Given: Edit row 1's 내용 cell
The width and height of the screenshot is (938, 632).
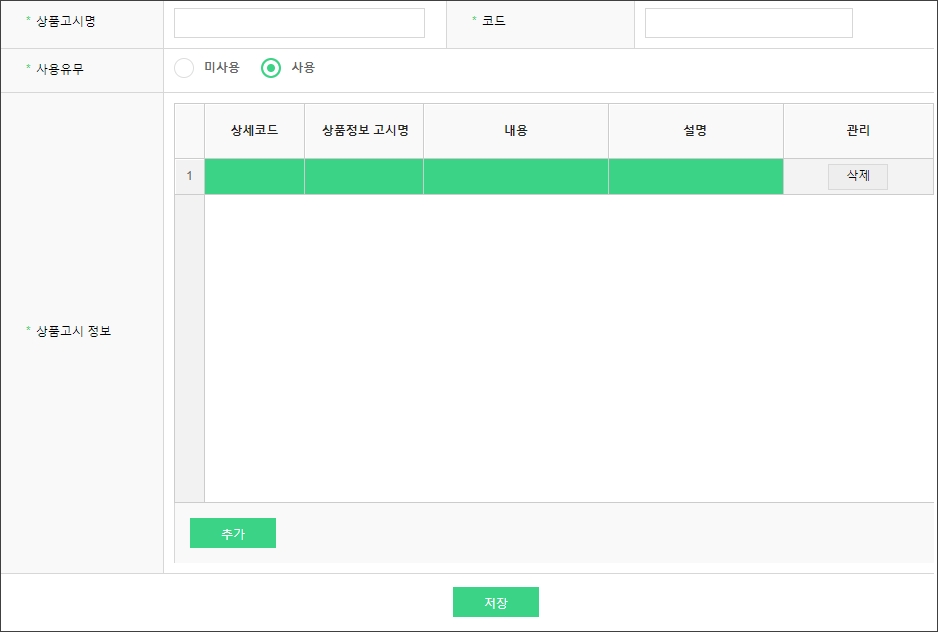Looking at the screenshot, I should 516,177.
